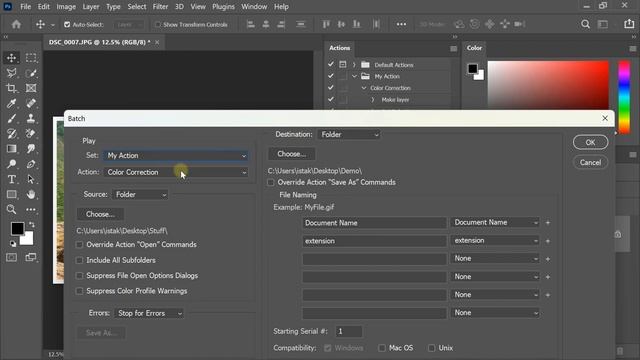
Task: Open the Image menu
Action: pyautogui.click(x=66, y=7)
